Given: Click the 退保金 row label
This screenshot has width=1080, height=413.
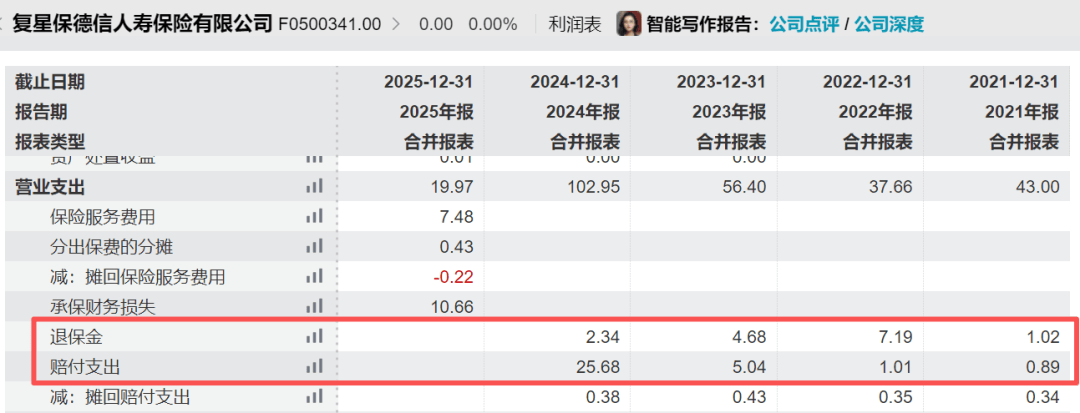Looking at the screenshot, I should (x=76, y=336).
